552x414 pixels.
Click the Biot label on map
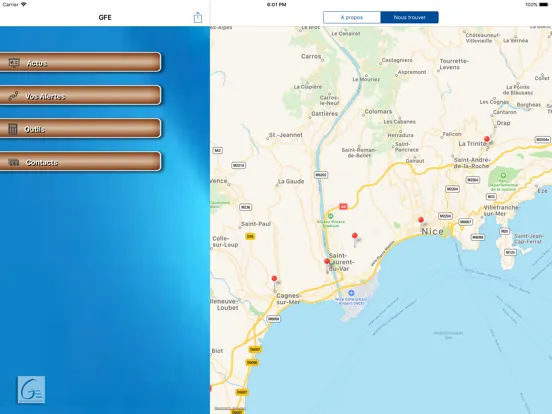217,351
